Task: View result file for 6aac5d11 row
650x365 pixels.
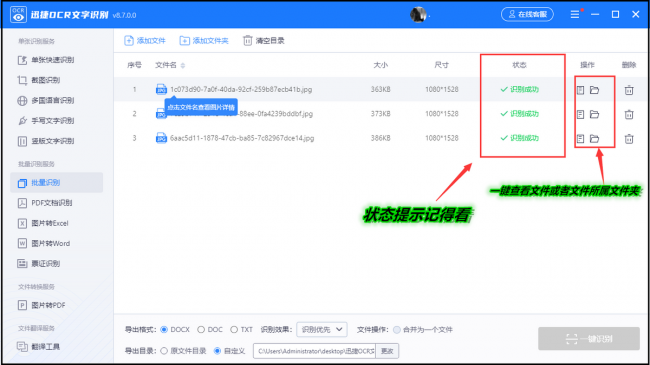Action: tap(580, 139)
